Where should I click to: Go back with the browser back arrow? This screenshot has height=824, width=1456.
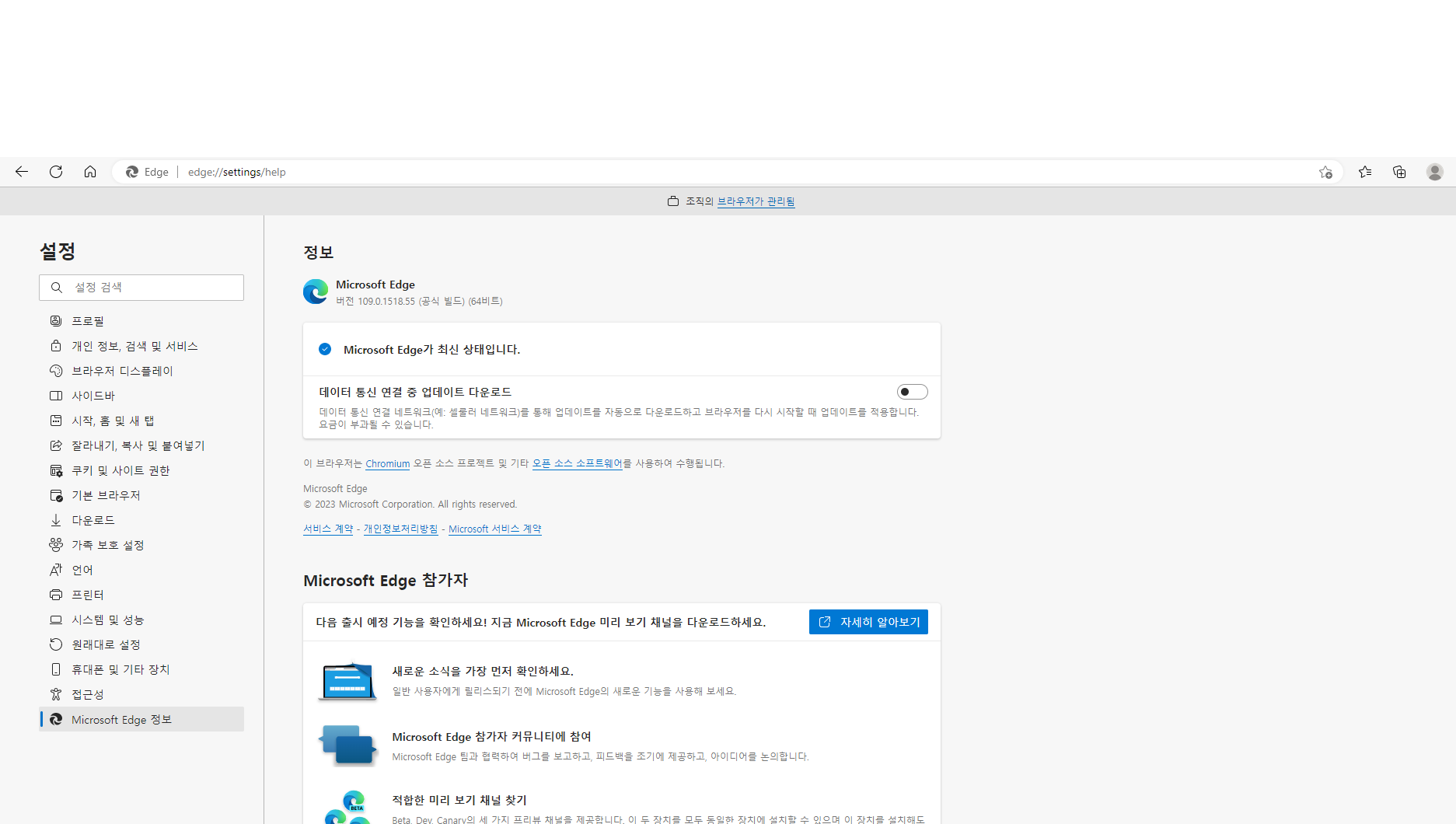[x=22, y=172]
